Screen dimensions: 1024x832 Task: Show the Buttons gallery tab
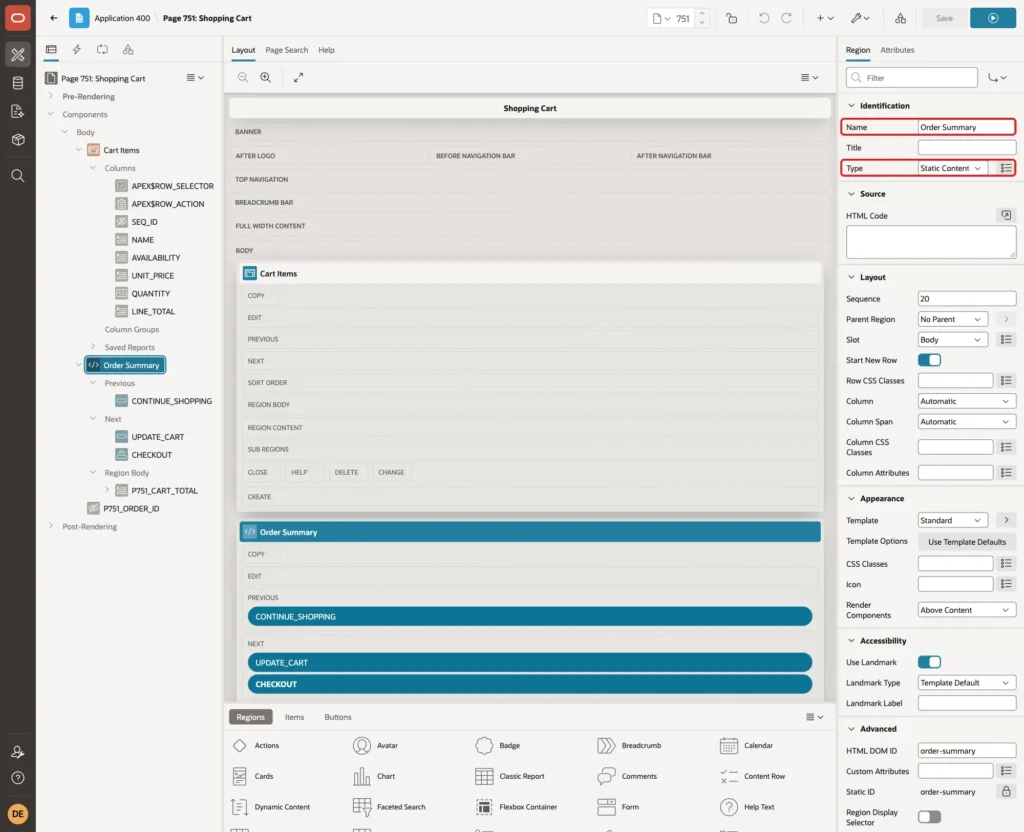pos(338,717)
